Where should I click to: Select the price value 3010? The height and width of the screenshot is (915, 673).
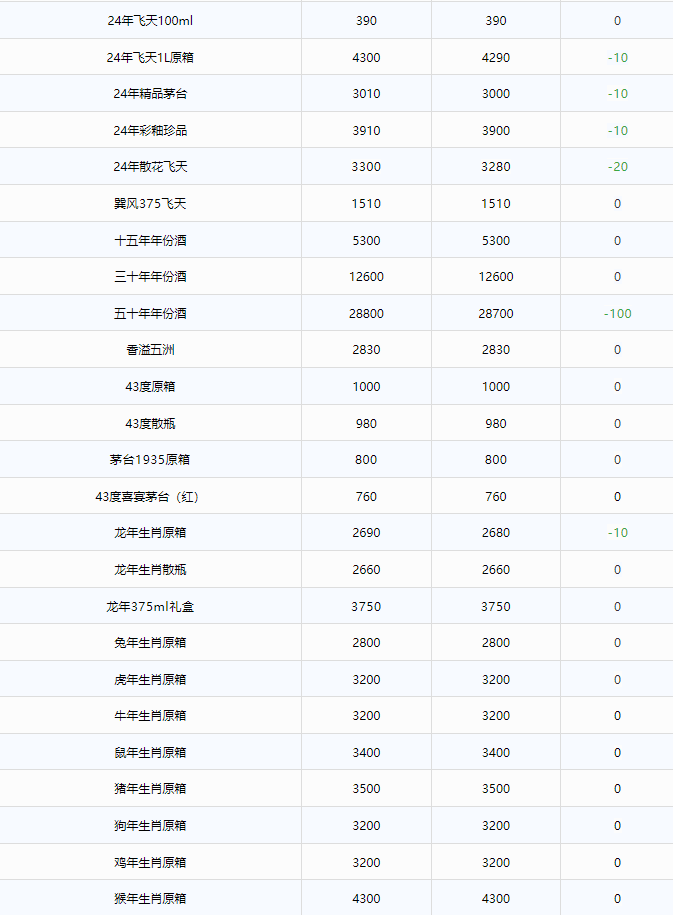click(366, 94)
